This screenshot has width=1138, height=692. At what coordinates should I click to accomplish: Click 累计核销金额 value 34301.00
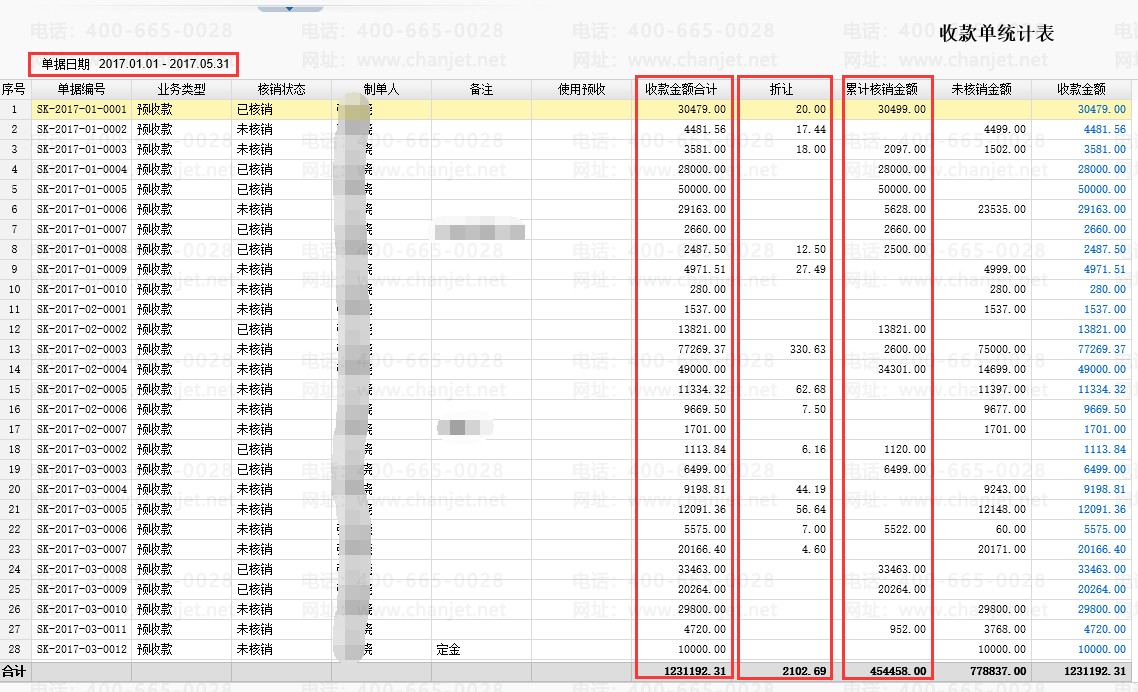pos(901,369)
